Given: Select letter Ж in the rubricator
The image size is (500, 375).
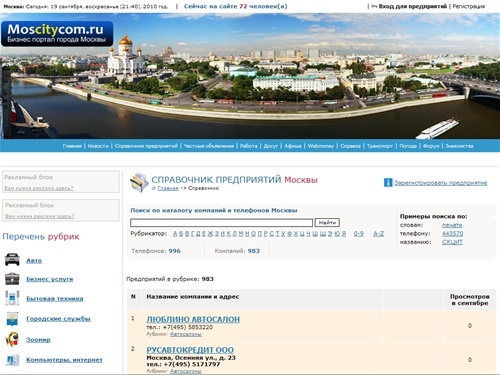Looking at the screenshot, I should [210, 234].
